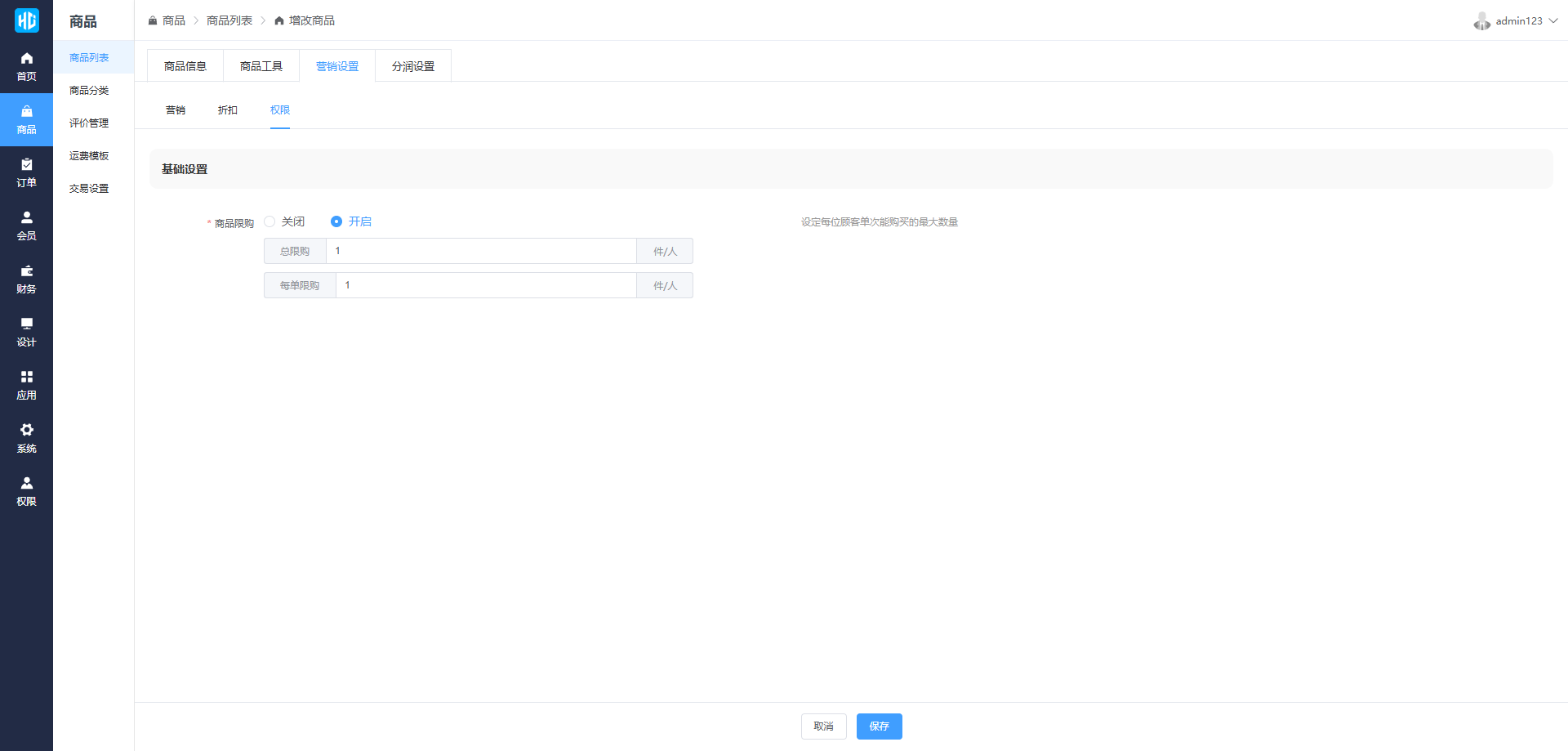Open the orders (订单) sidebar icon
1568x751 pixels.
pos(26,172)
